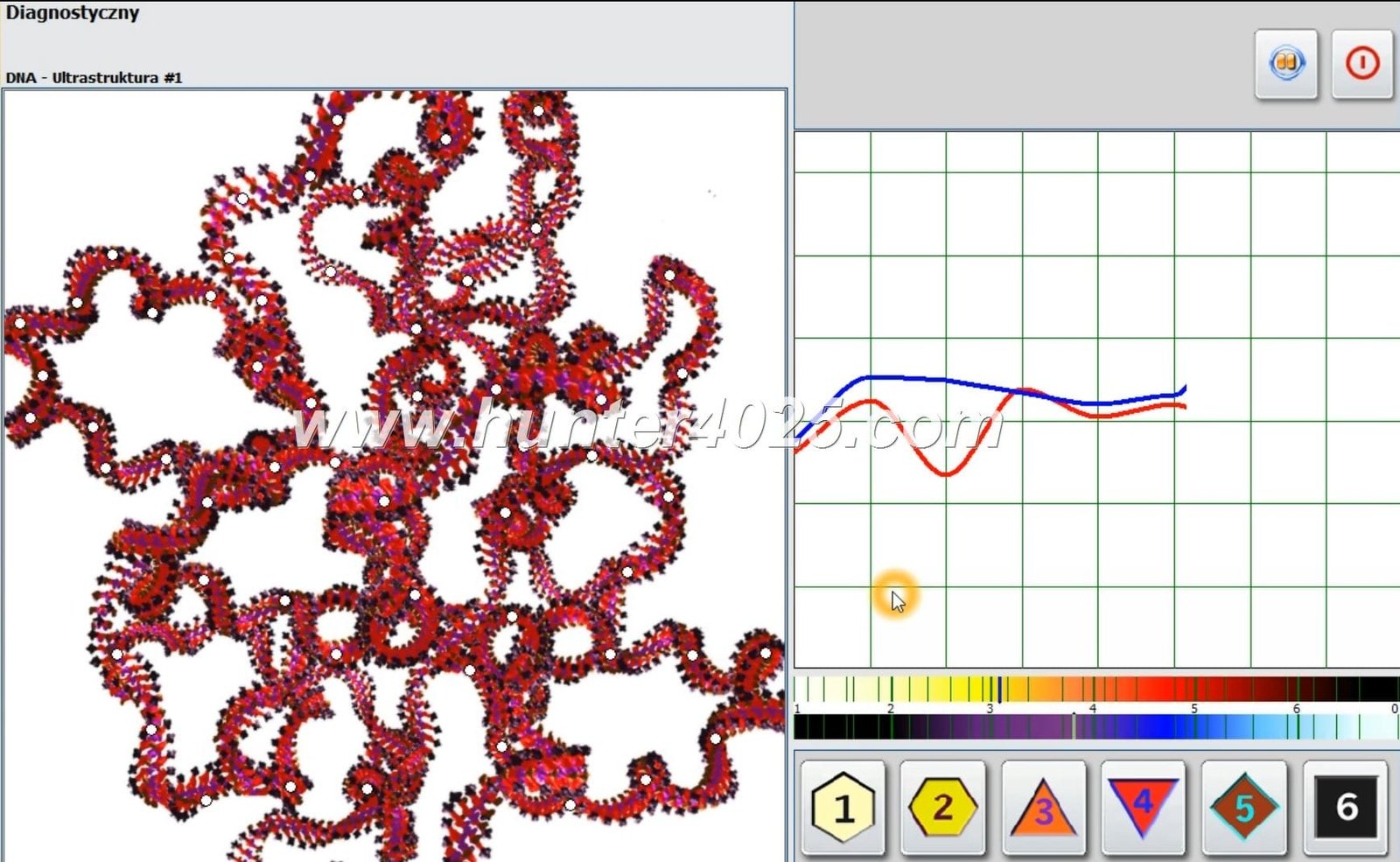Click the red curve's lowest dip

pyautogui.click(x=947, y=473)
